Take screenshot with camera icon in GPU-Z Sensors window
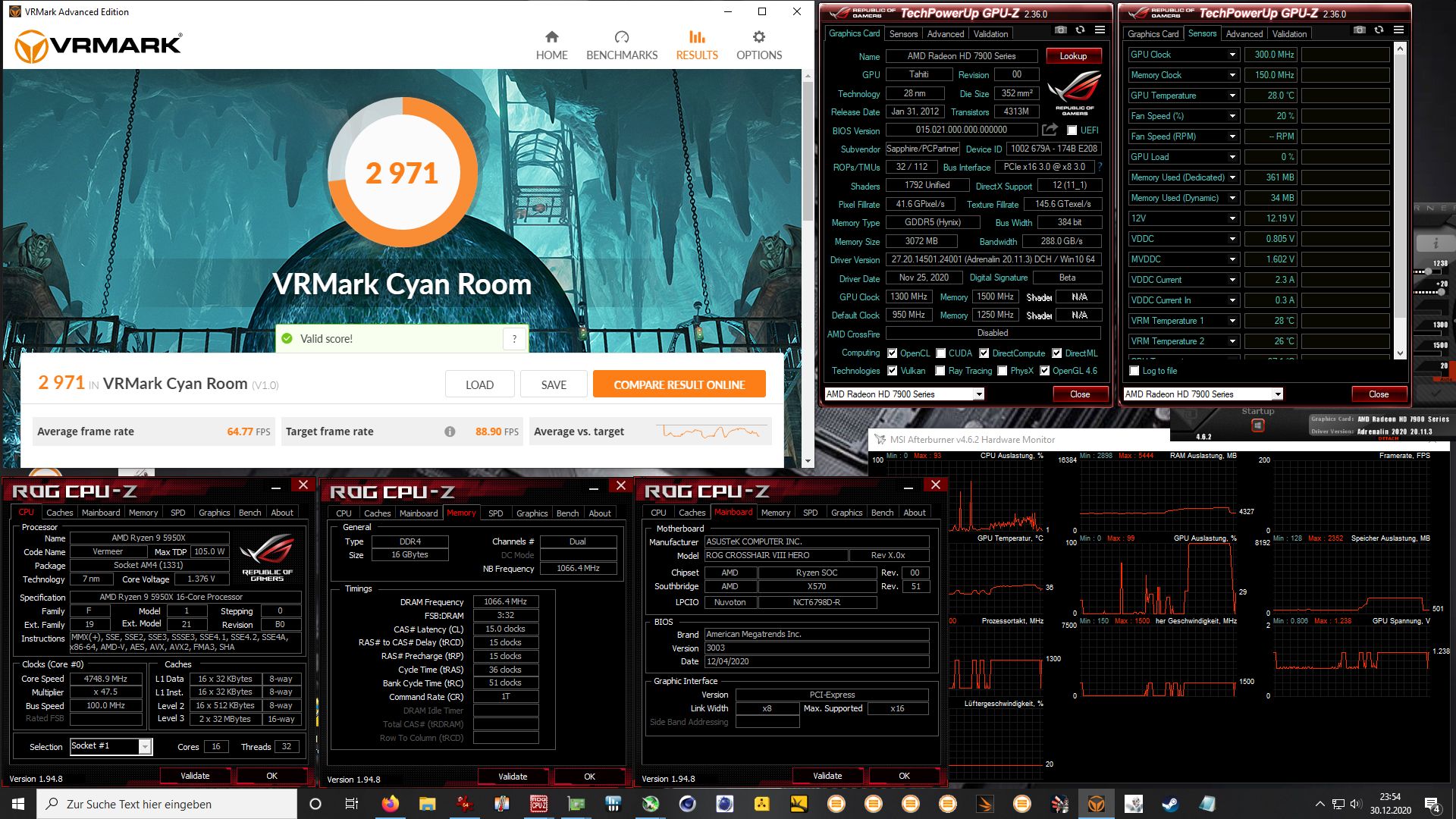1456x819 pixels. [x=1360, y=30]
